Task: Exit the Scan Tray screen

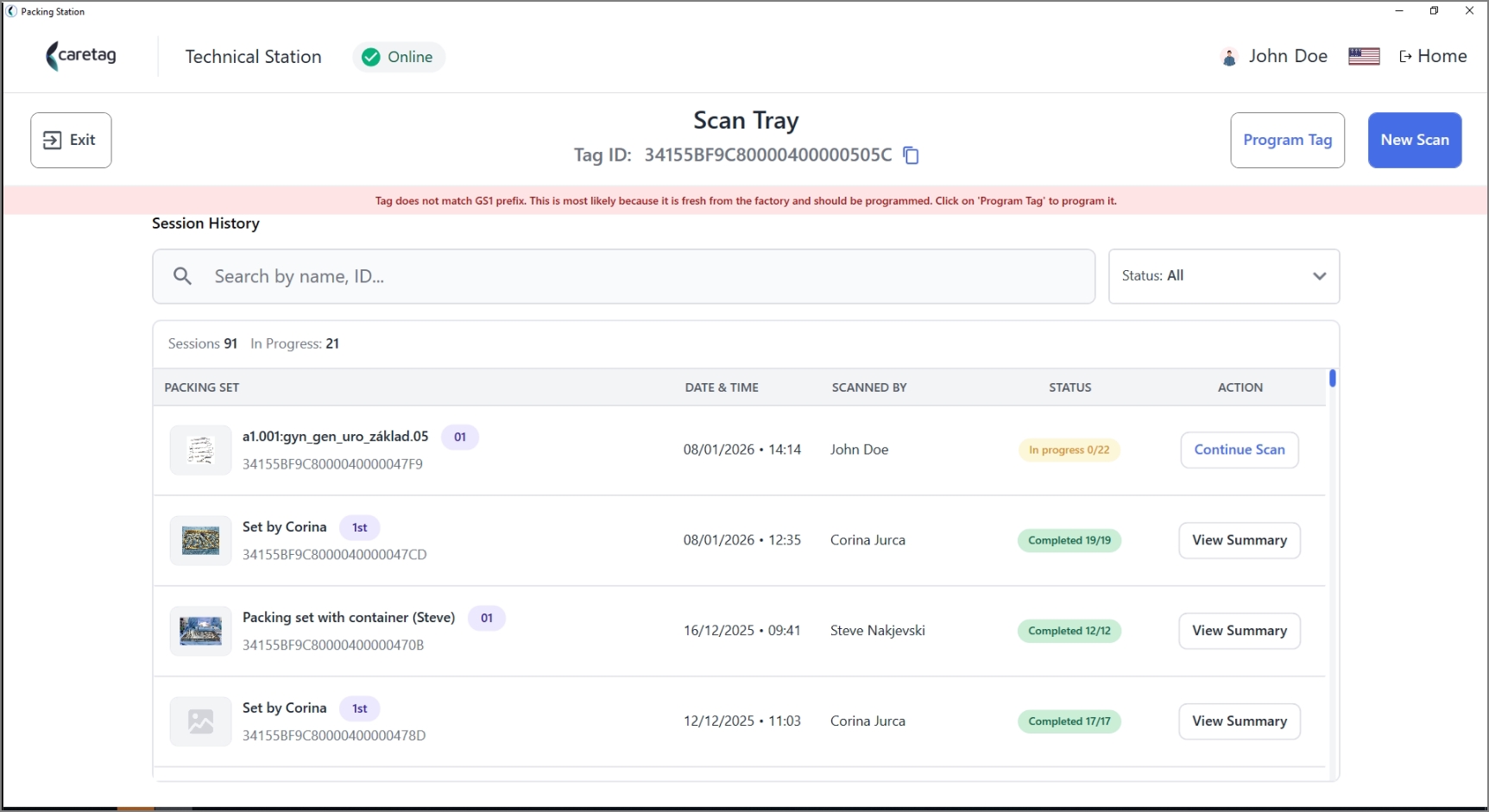Action: (71, 140)
